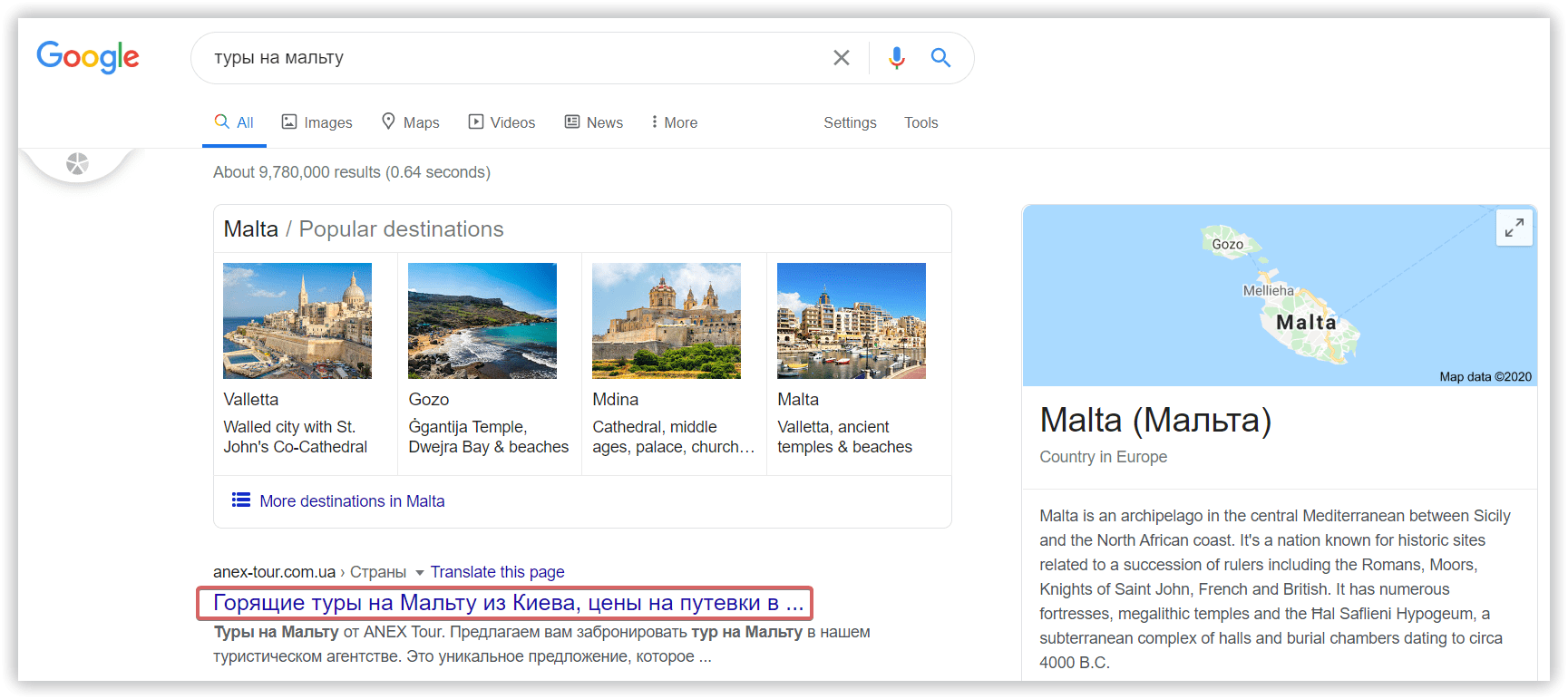Expand the anex-tour result dropdown arrow
The height and width of the screenshot is (699, 1568).
coord(420,573)
